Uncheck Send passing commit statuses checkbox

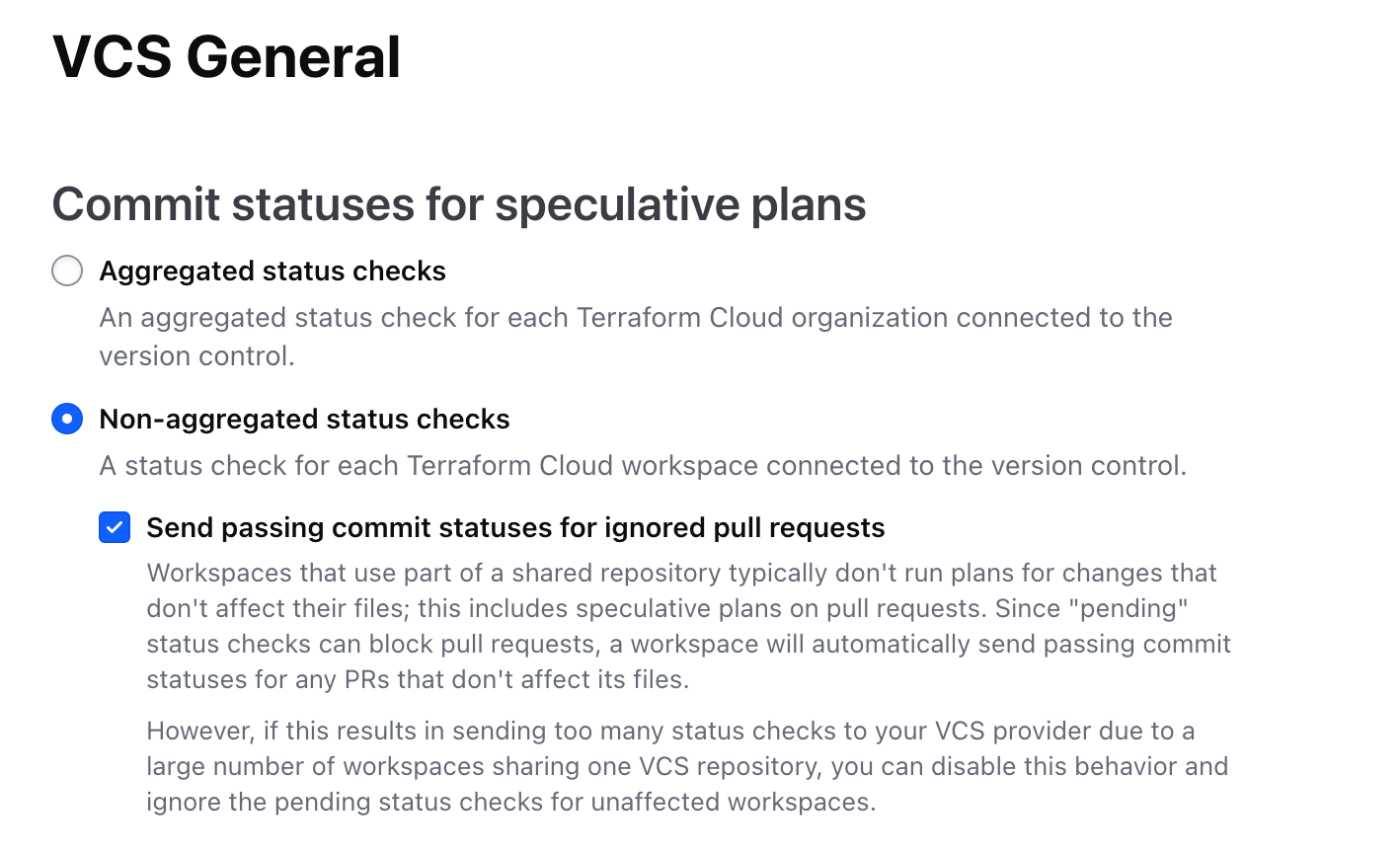tap(115, 527)
